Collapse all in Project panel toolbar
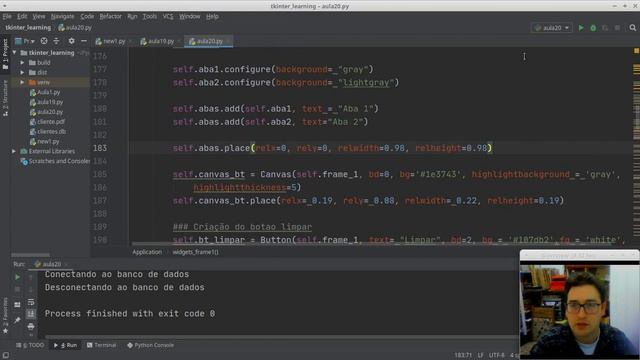The height and width of the screenshot is (360, 640). (x=56, y=41)
